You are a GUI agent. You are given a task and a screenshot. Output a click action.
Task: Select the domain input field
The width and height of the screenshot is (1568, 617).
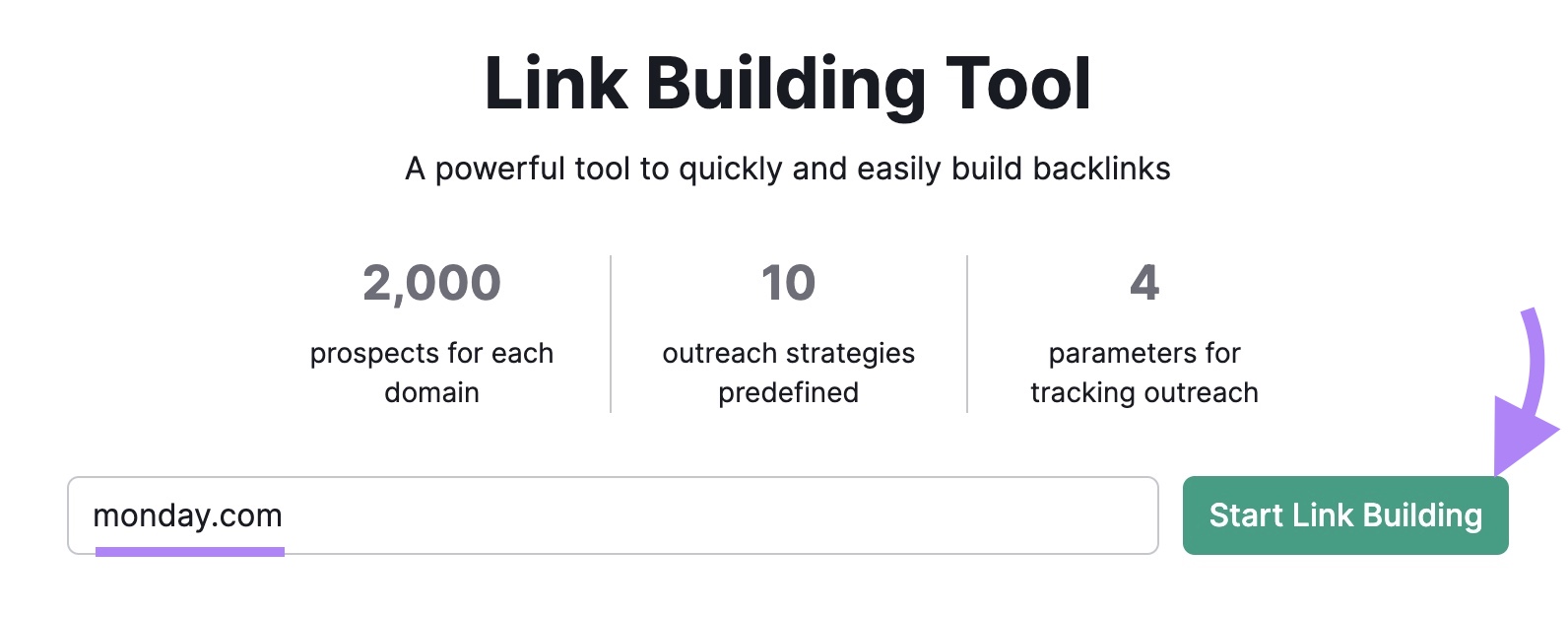(x=611, y=514)
